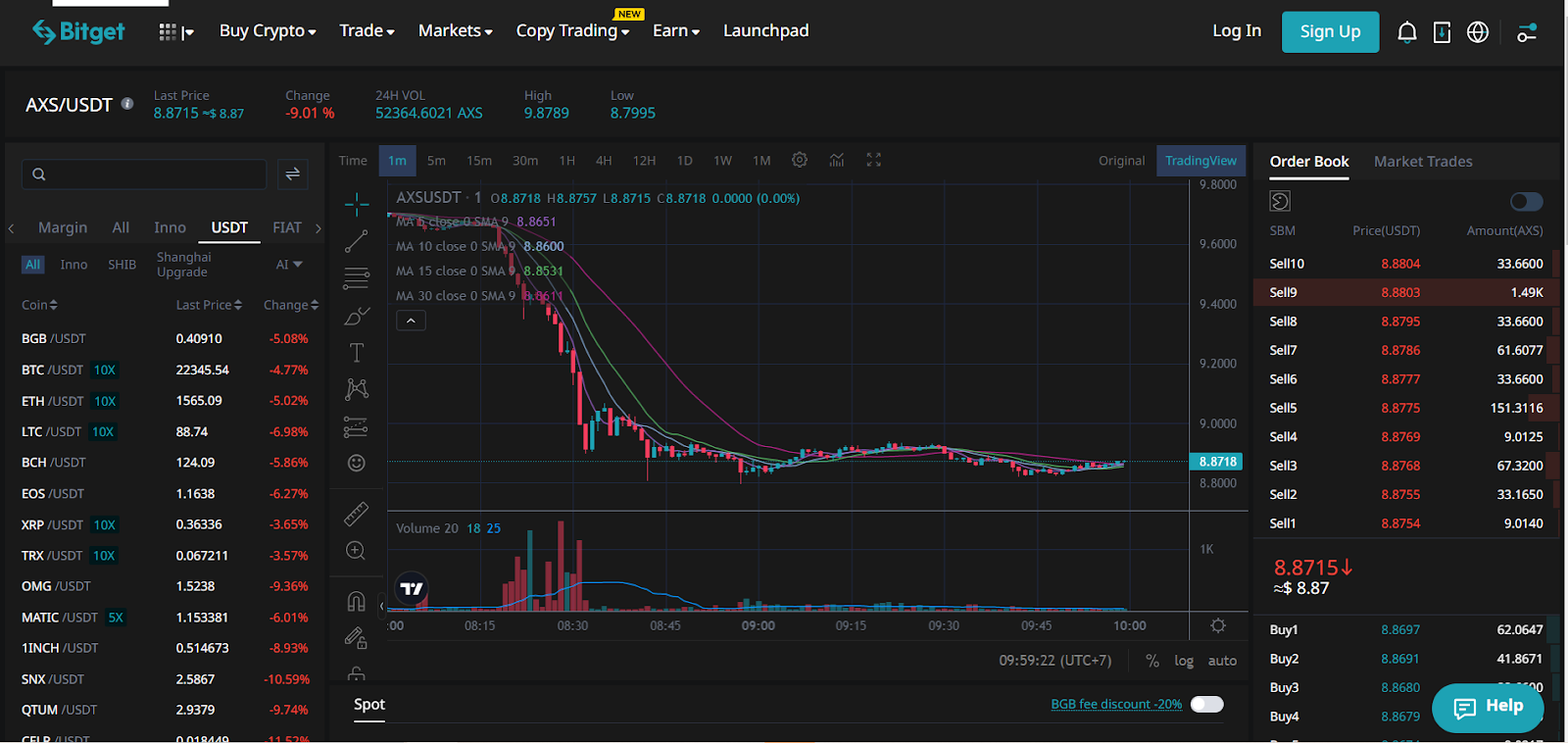
Task: Click the info icon beside AXS/USDT
Action: pos(127,103)
